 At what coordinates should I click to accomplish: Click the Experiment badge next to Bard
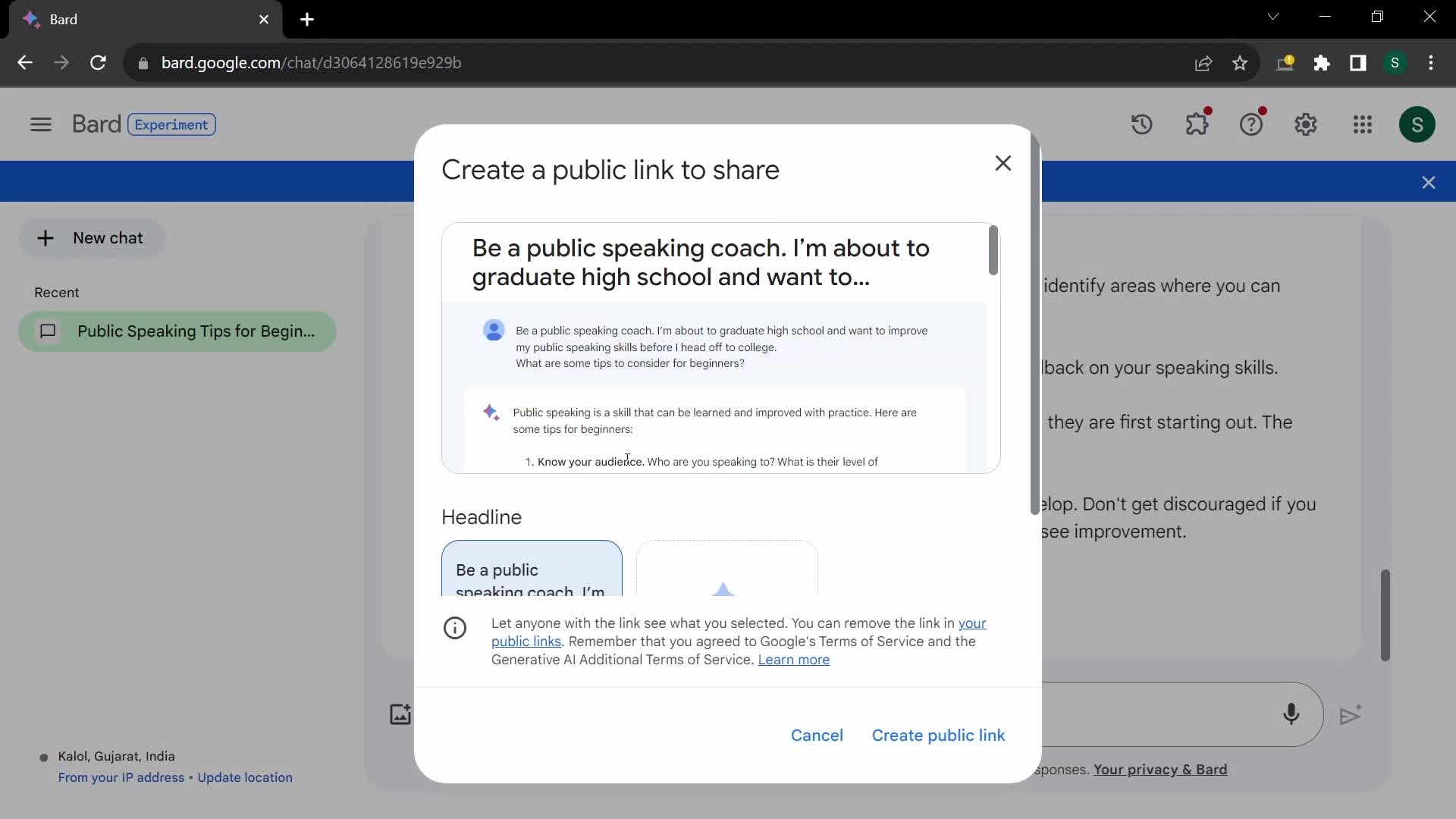coord(171,124)
